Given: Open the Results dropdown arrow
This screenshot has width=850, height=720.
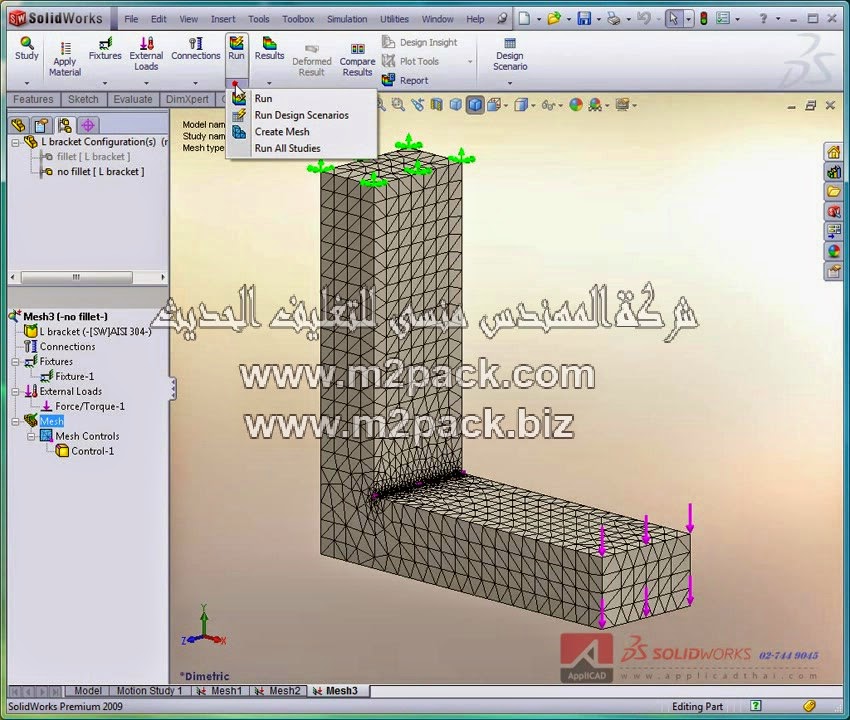Looking at the screenshot, I should click(x=269, y=83).
